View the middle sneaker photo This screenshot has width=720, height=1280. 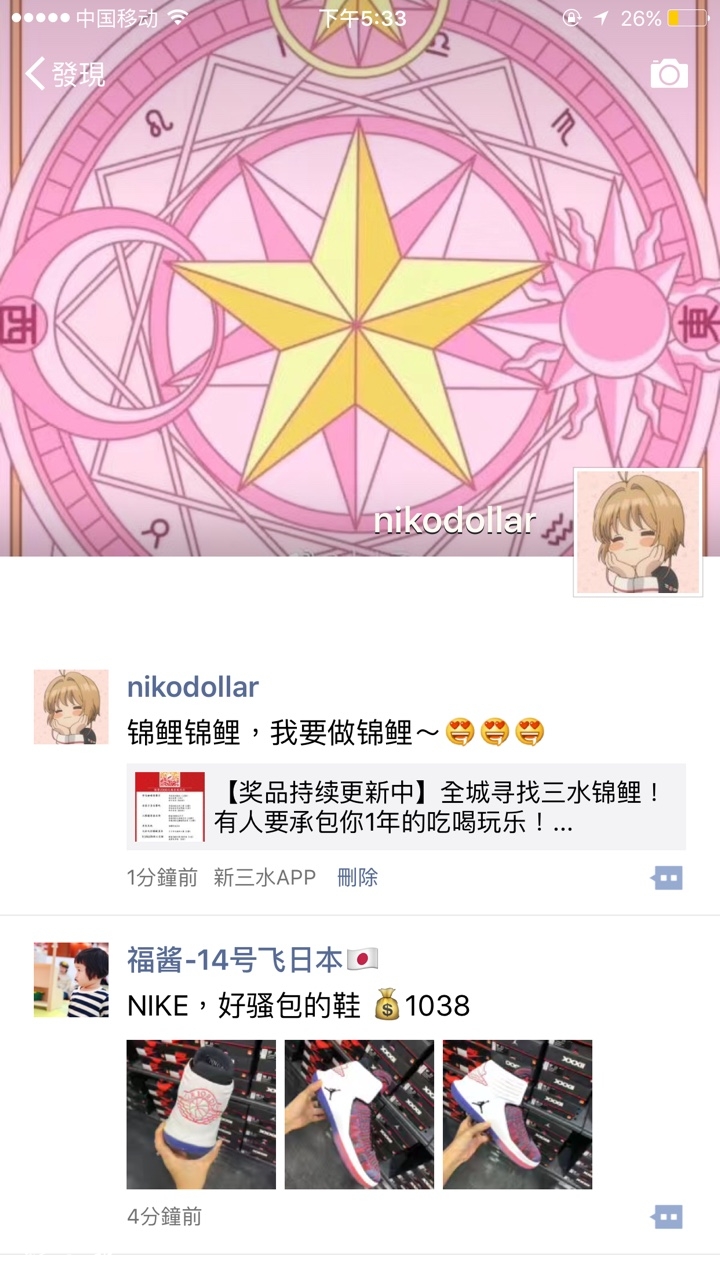click(359, 1114)
